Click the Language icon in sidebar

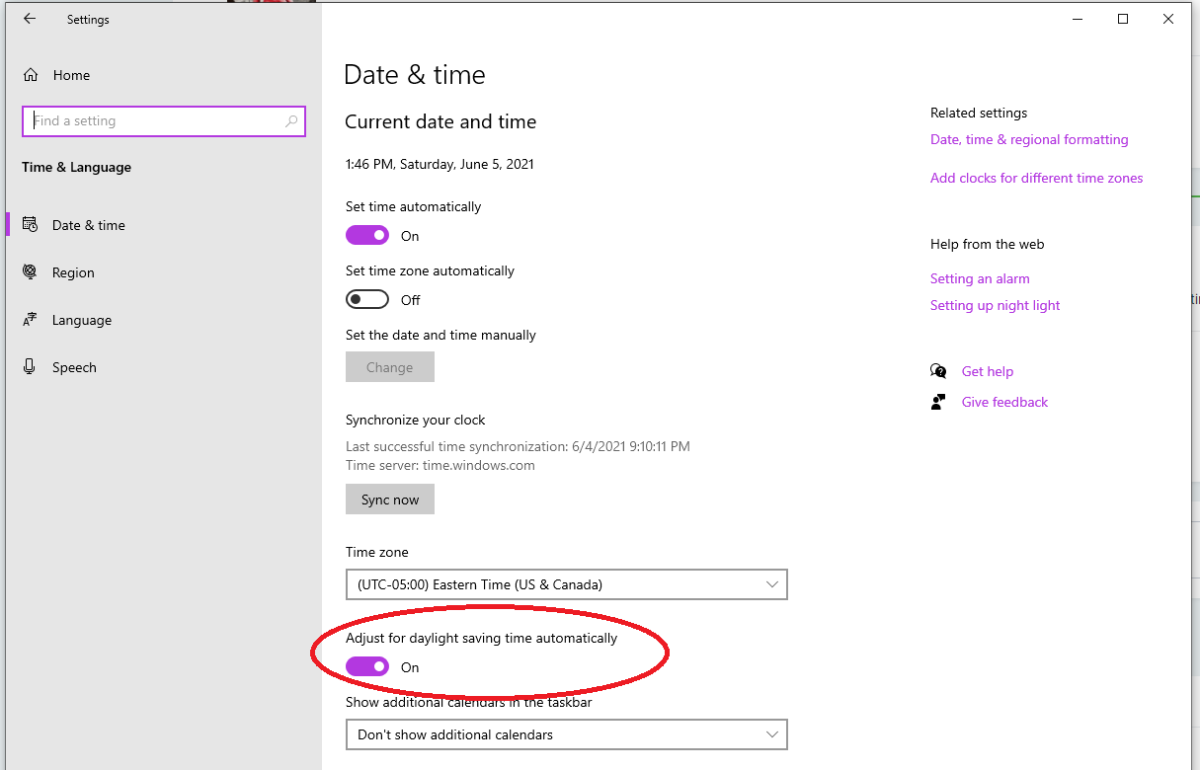[x=31, y=320]
